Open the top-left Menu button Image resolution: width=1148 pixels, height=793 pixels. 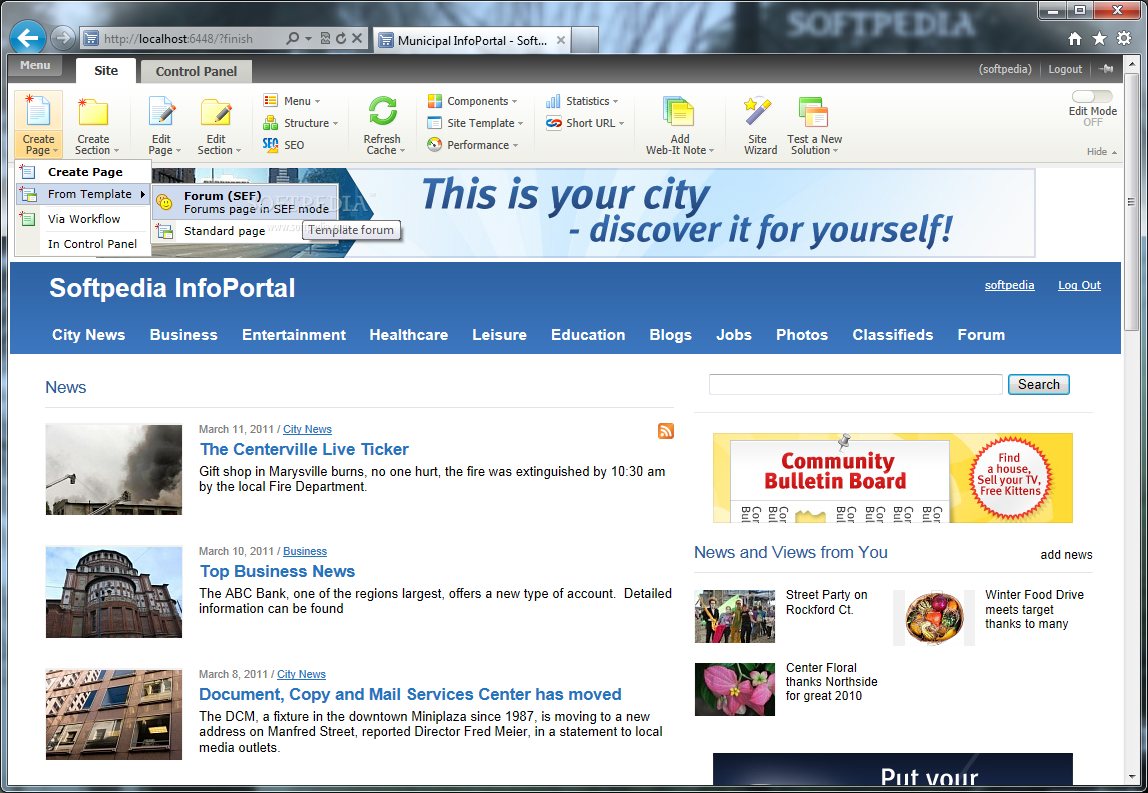pos(35,65)
